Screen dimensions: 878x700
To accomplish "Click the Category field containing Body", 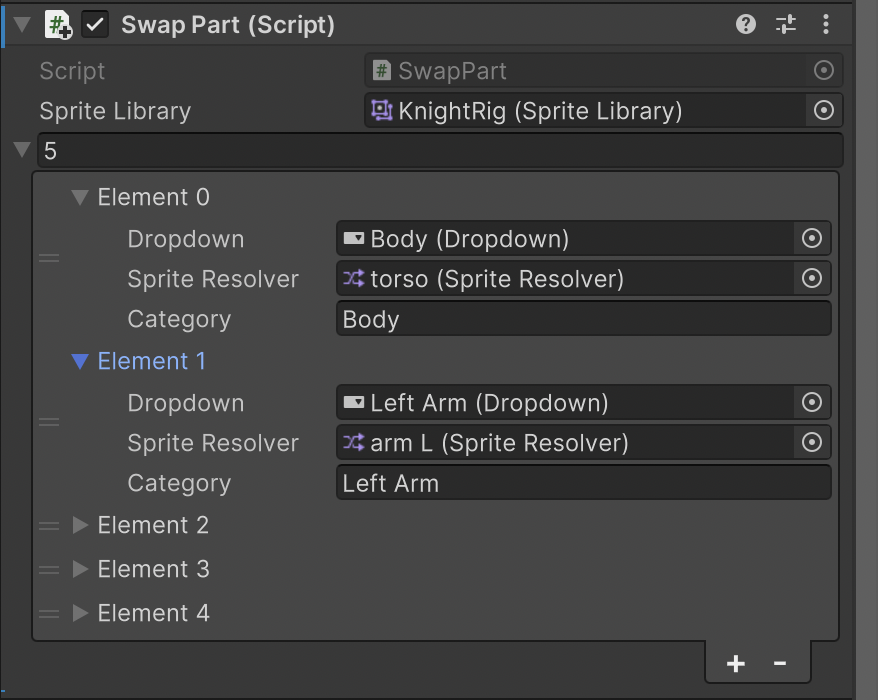I will click(583, 320).
